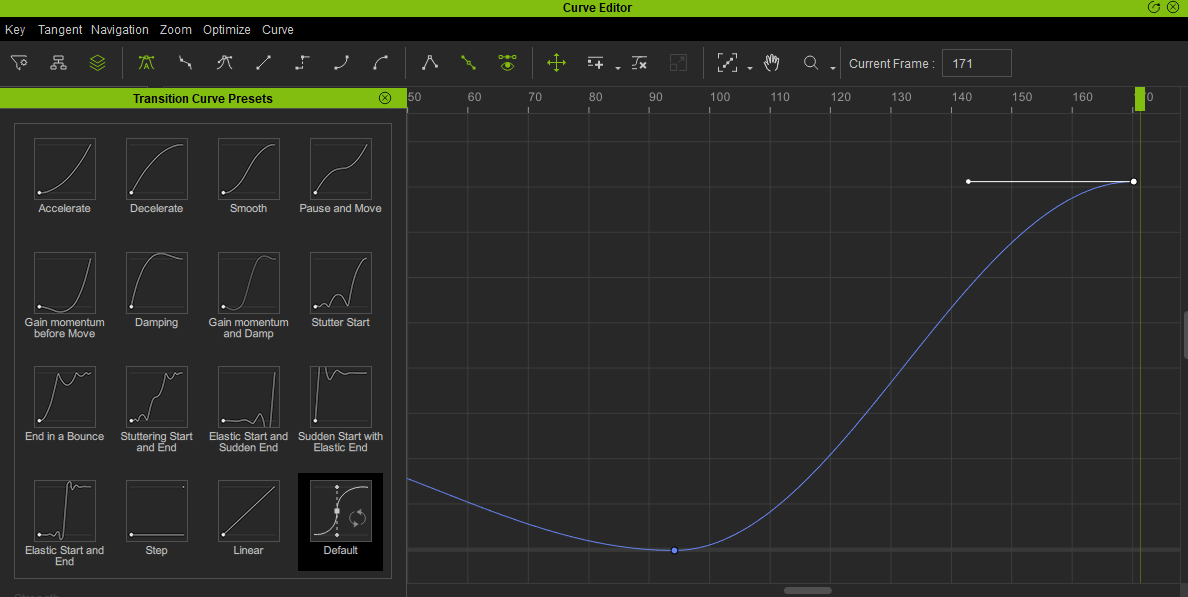The image size is (1188, 597).
Task: Click the Current Frame input field
Action: [x=976, y=63]
